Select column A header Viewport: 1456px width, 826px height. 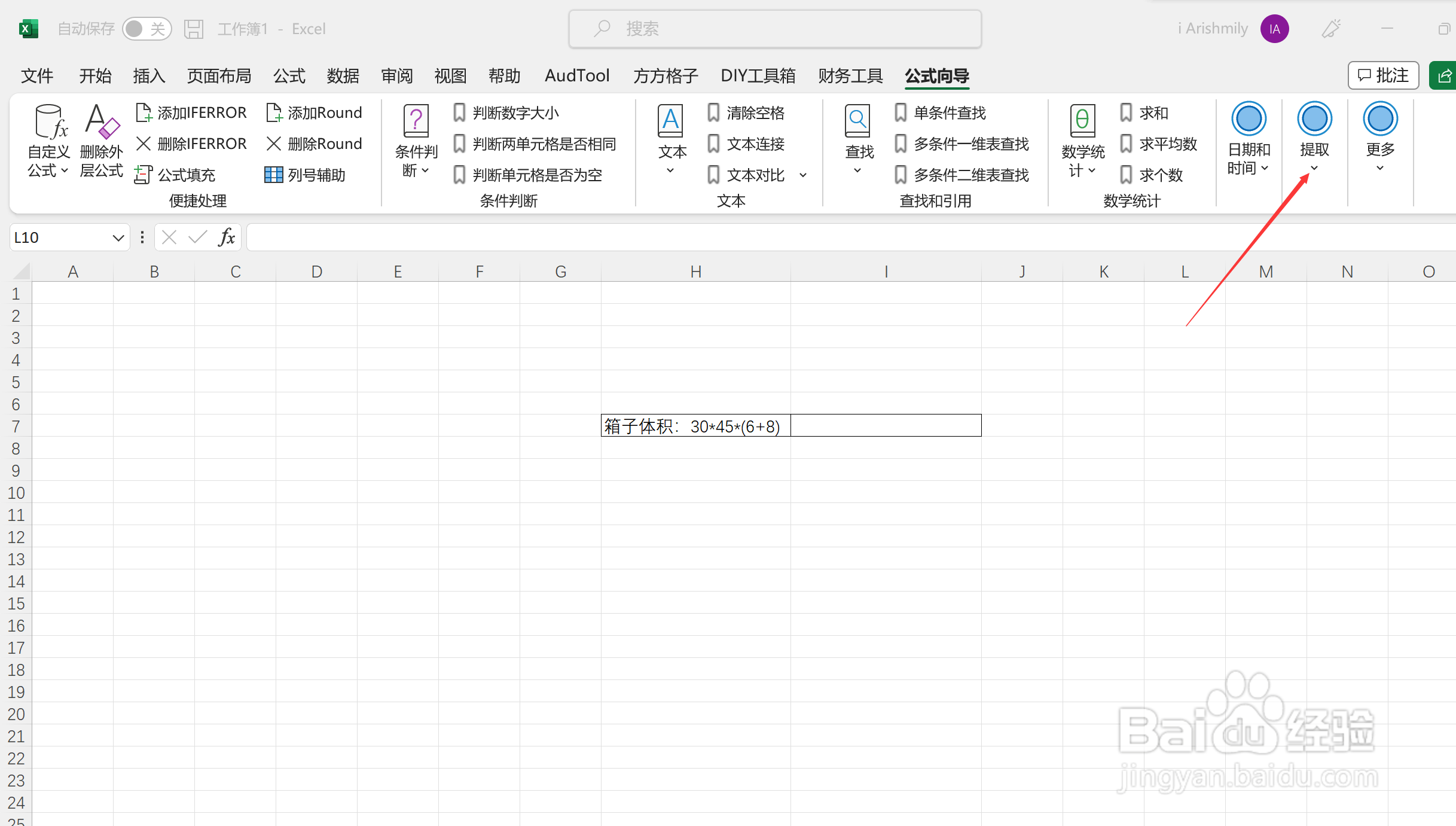tap(73, 272)
